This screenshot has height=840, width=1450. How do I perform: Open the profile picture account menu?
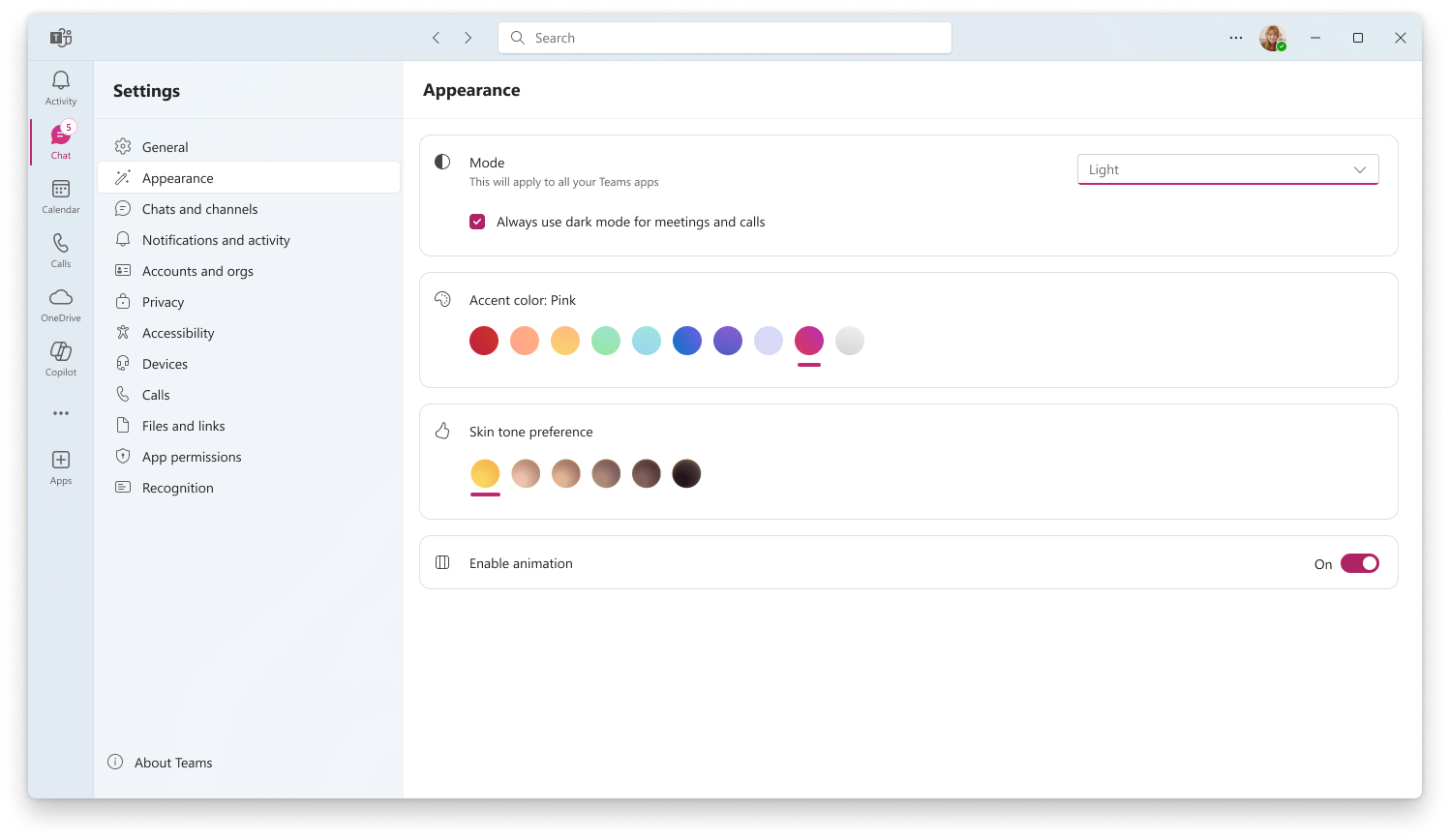(1272, 38)
